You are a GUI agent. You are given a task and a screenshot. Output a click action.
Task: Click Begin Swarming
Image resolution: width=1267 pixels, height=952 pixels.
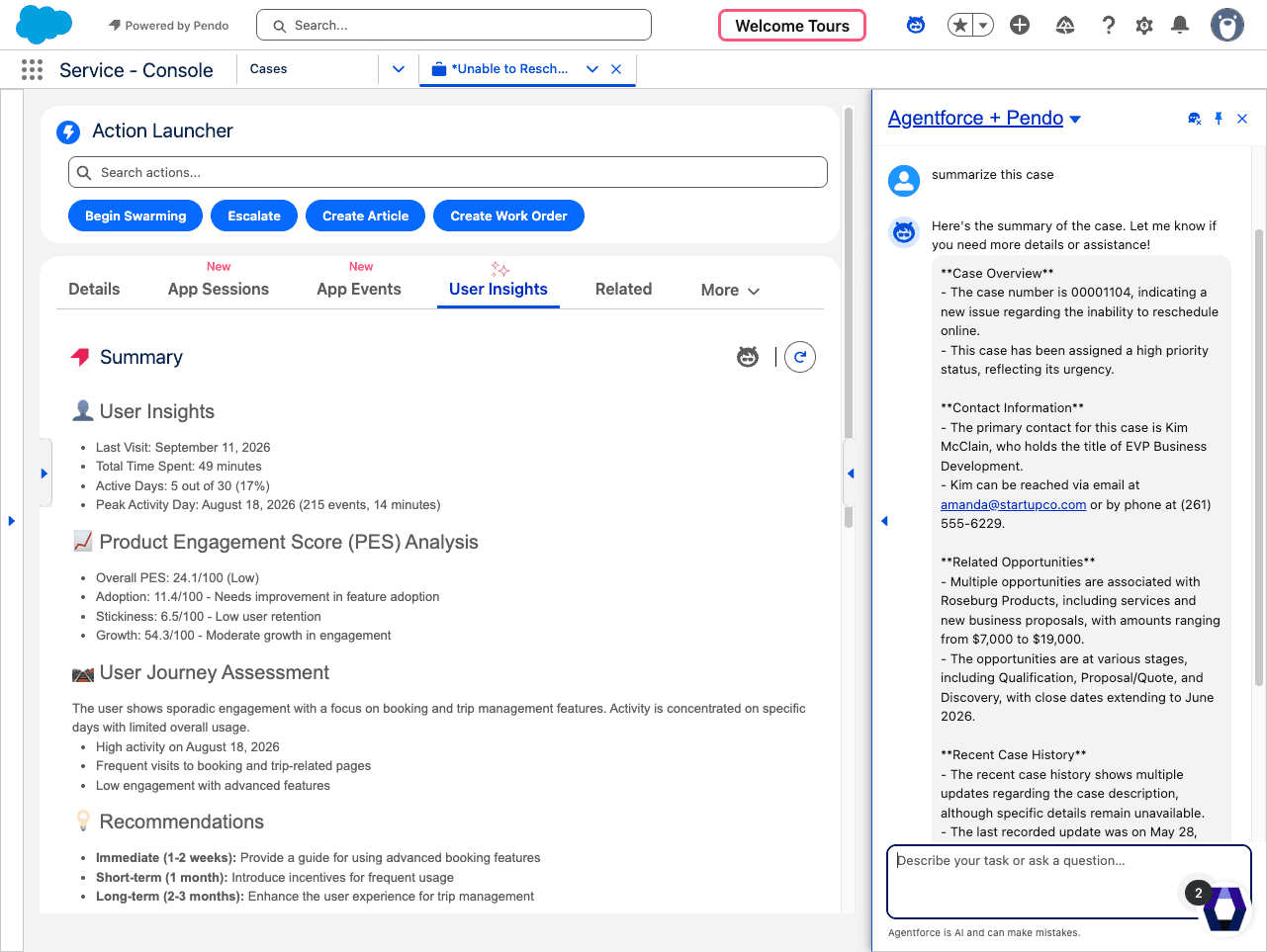136,216
